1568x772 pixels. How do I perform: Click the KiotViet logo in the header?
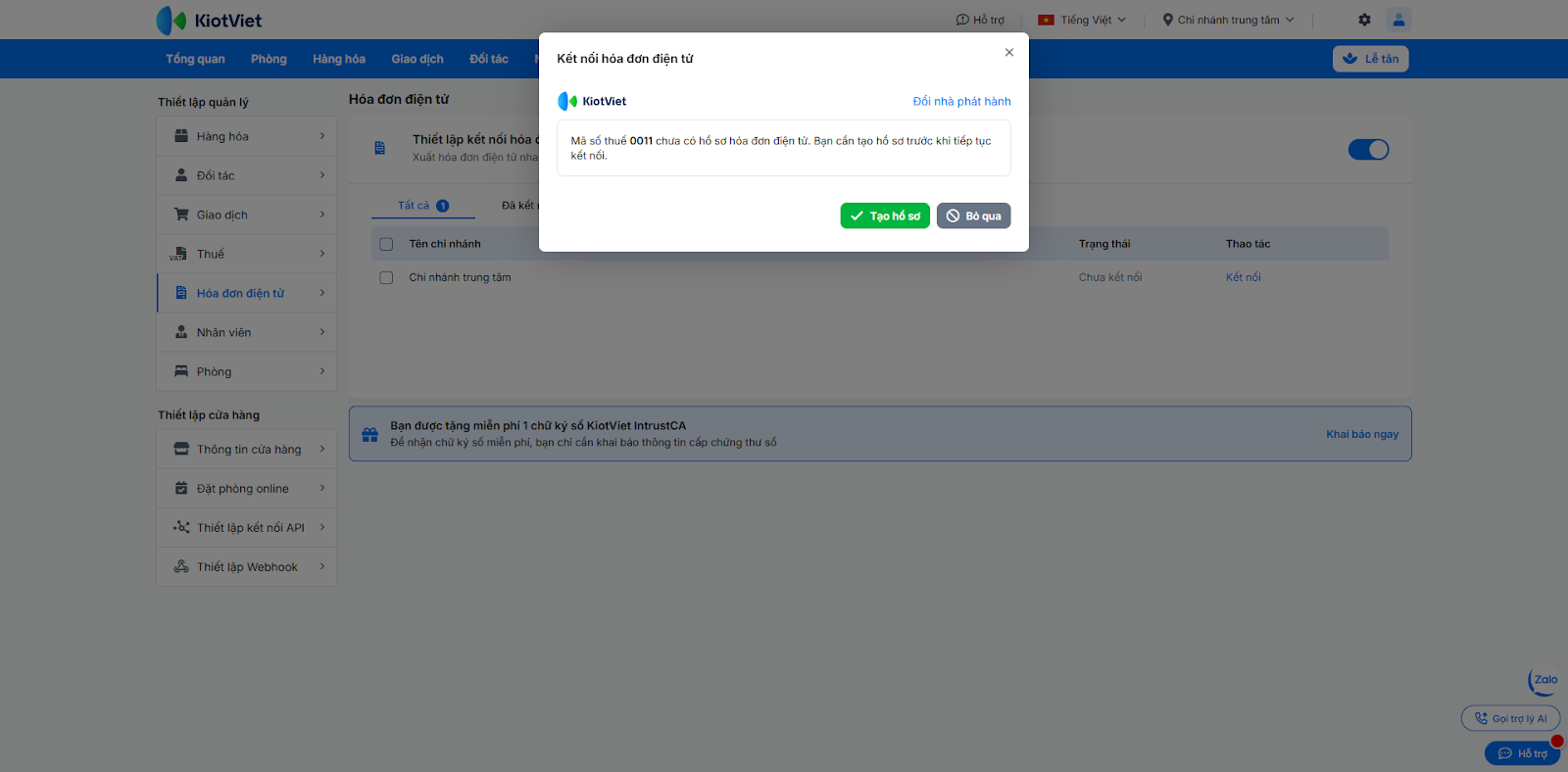[209, 21]
